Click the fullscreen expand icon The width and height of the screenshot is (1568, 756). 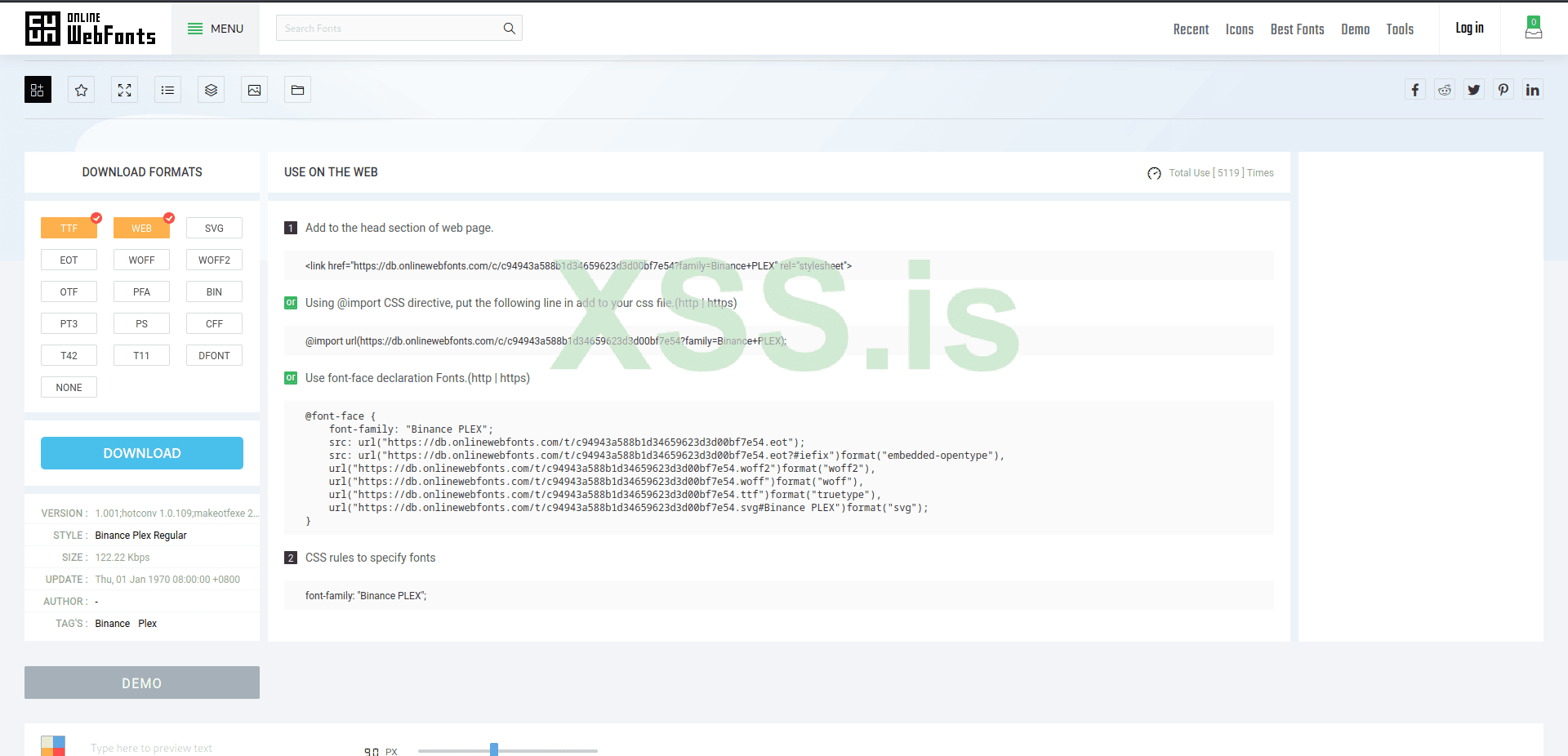pos(124,90)
